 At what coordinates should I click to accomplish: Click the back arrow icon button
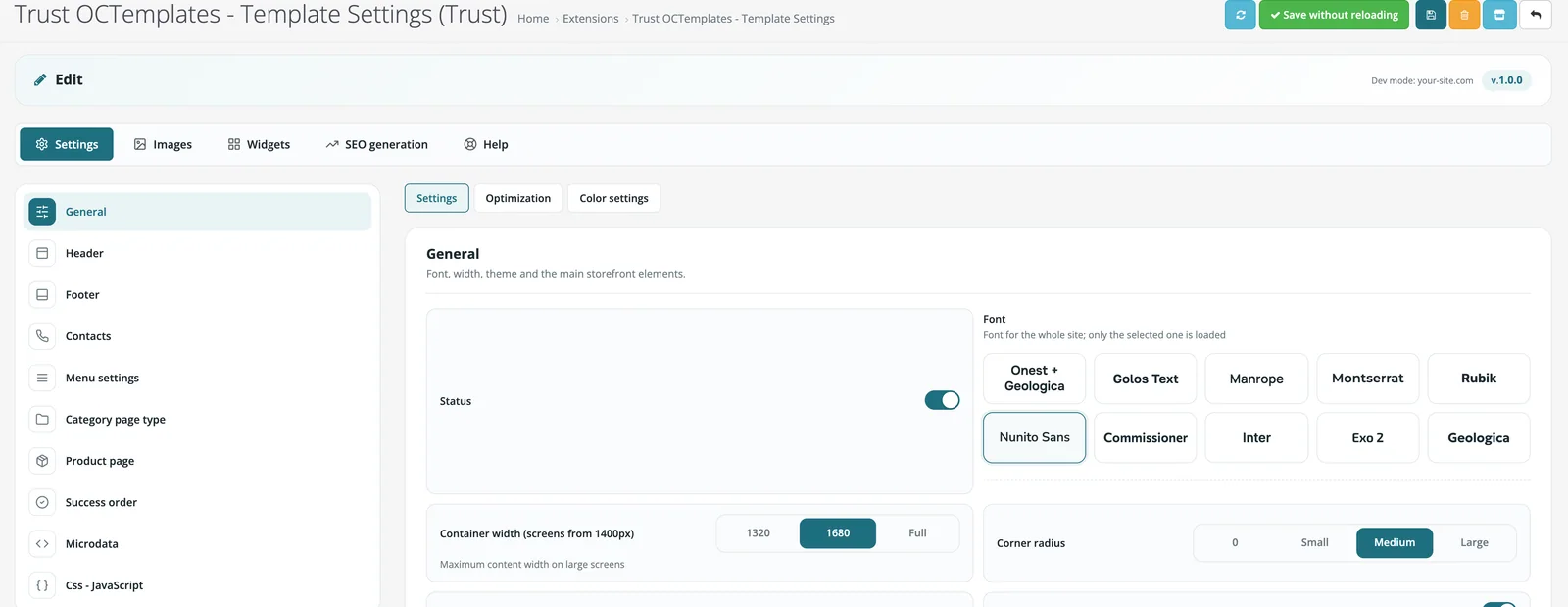click(x=1536, y=15)
